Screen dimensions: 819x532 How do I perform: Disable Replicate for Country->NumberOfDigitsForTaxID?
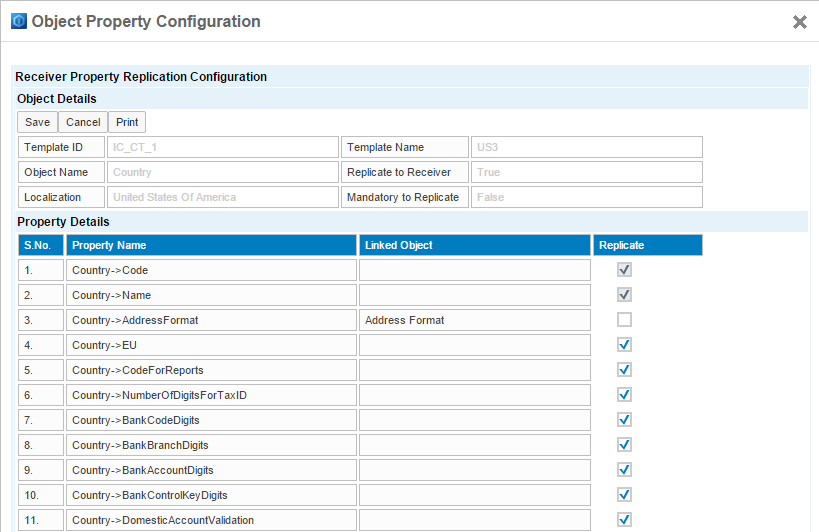point(624,395)
